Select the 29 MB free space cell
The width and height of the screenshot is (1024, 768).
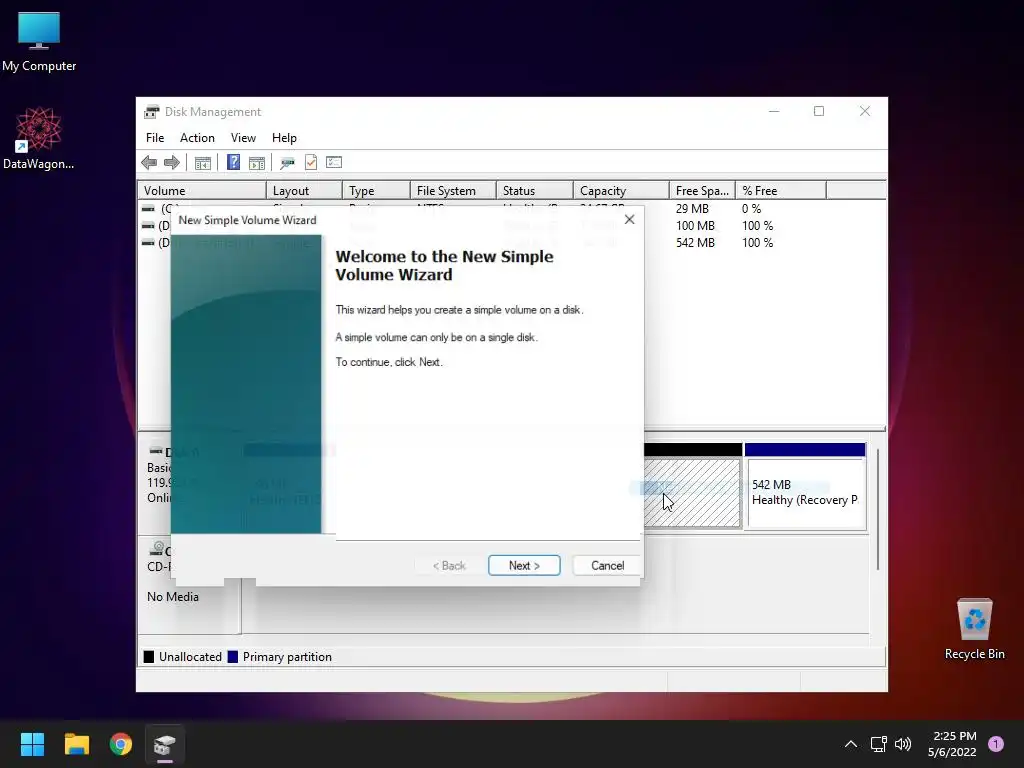click(692, 209)
